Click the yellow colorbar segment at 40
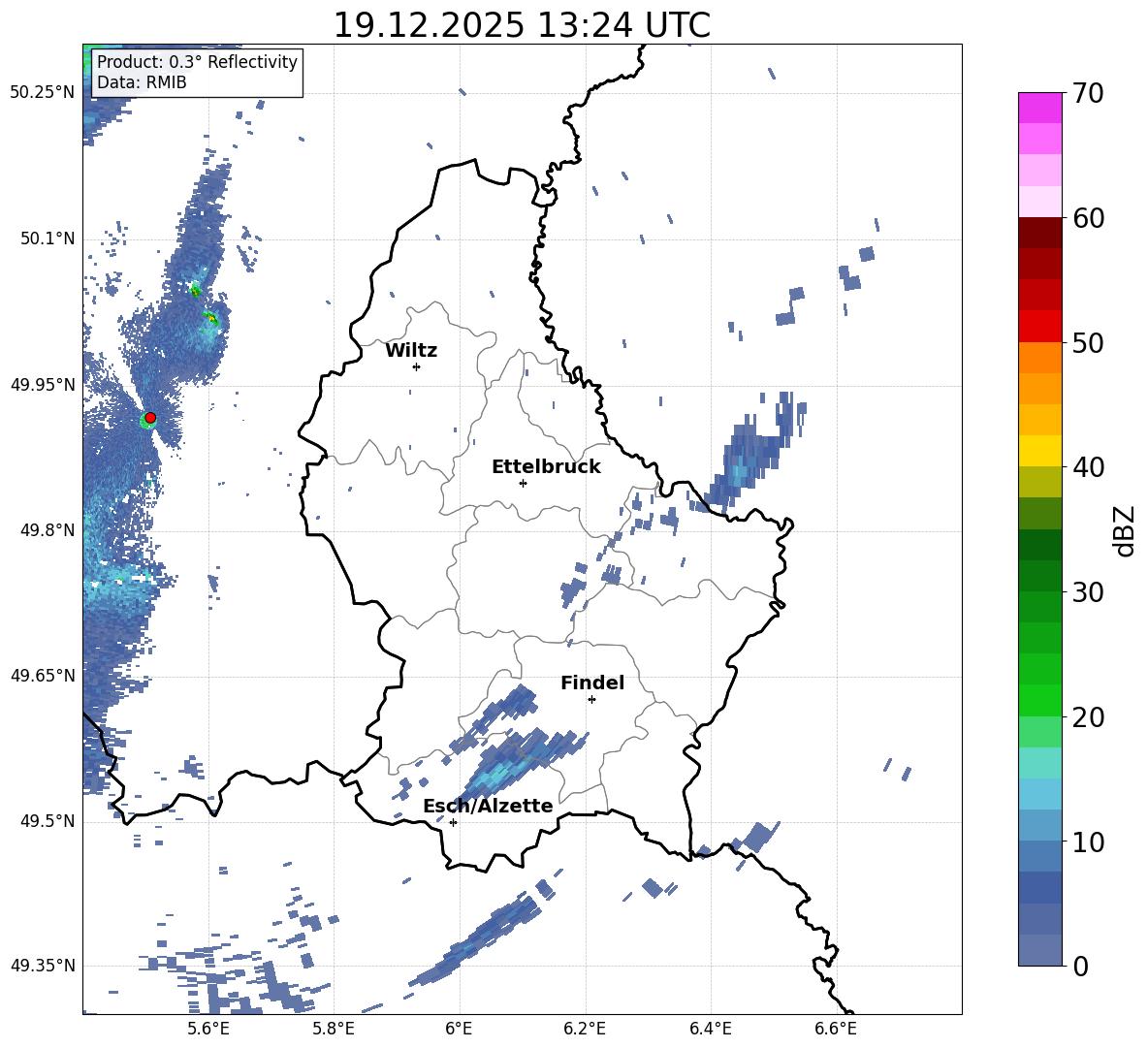1148x1048 pixels. coord(1039,451)
